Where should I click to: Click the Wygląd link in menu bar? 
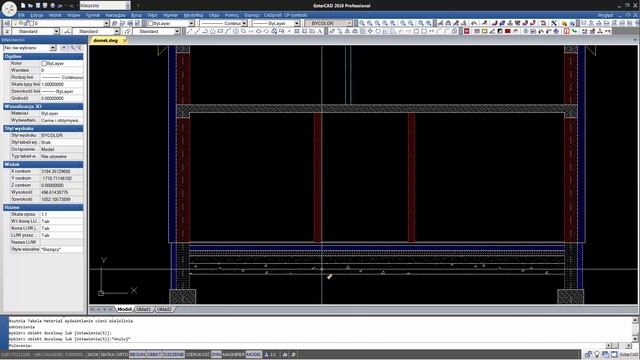coord(605,15)
